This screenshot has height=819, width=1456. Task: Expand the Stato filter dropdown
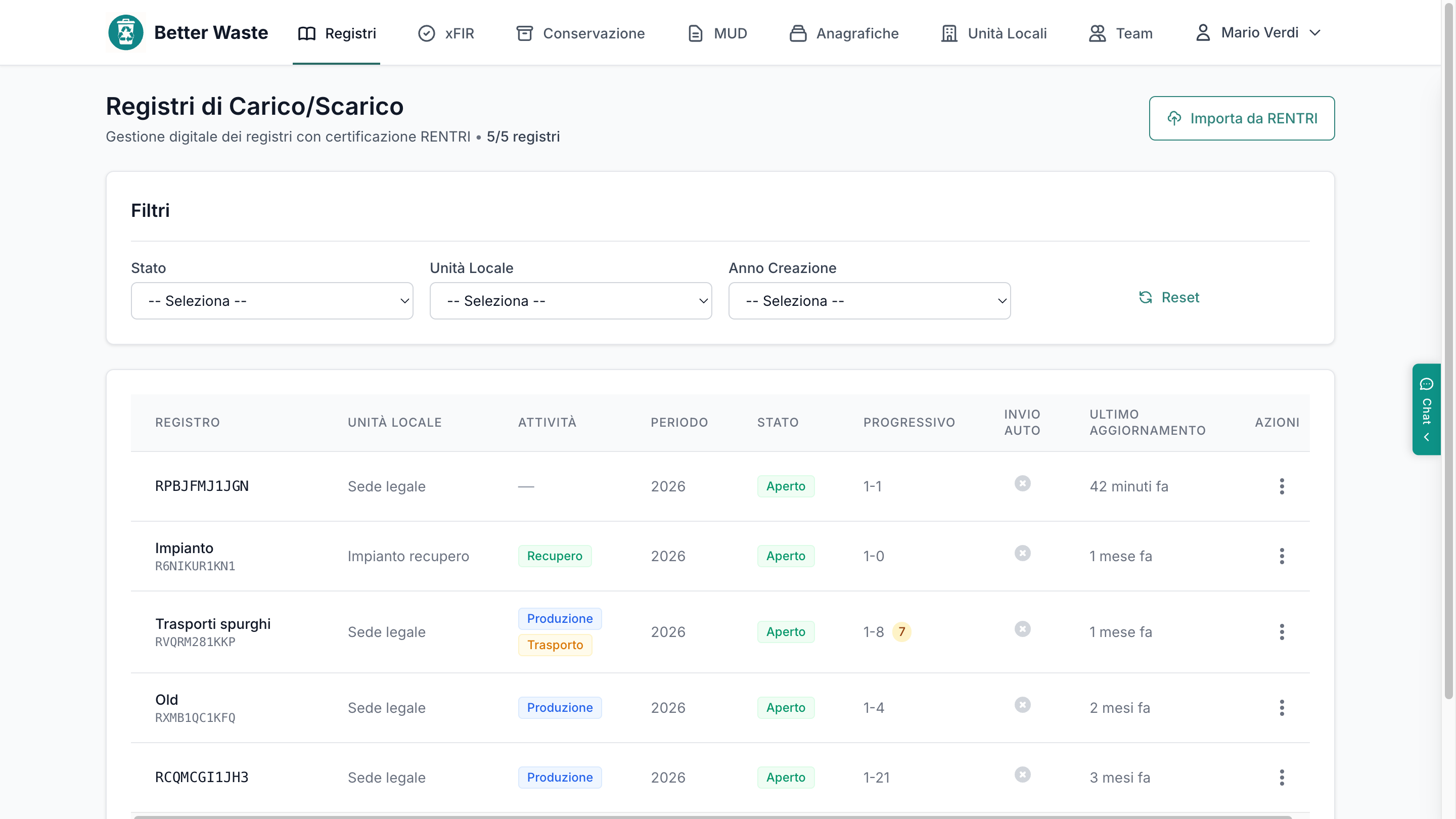coord(272,301)
